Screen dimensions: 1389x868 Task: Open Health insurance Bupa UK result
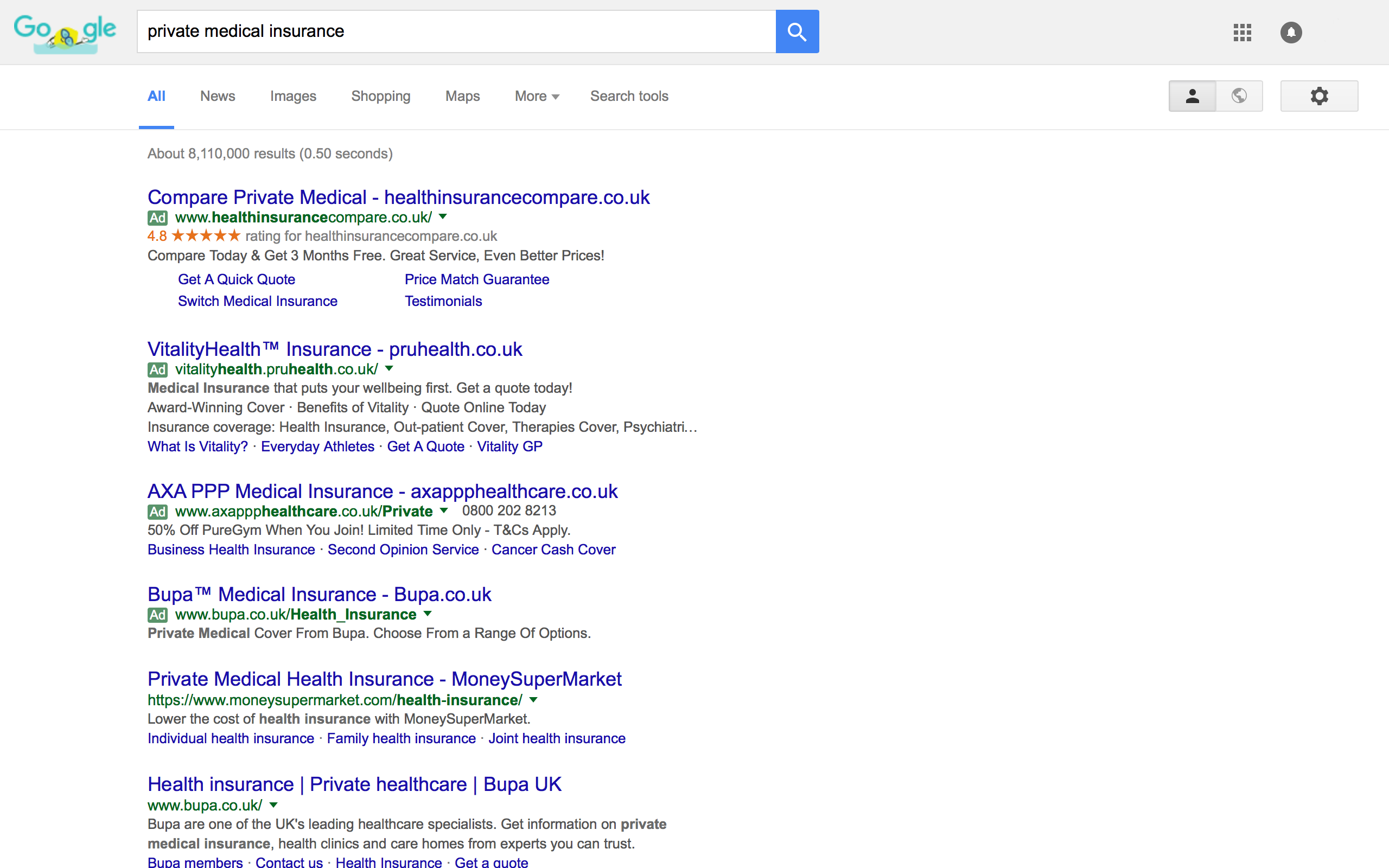(x=354, y=784)
